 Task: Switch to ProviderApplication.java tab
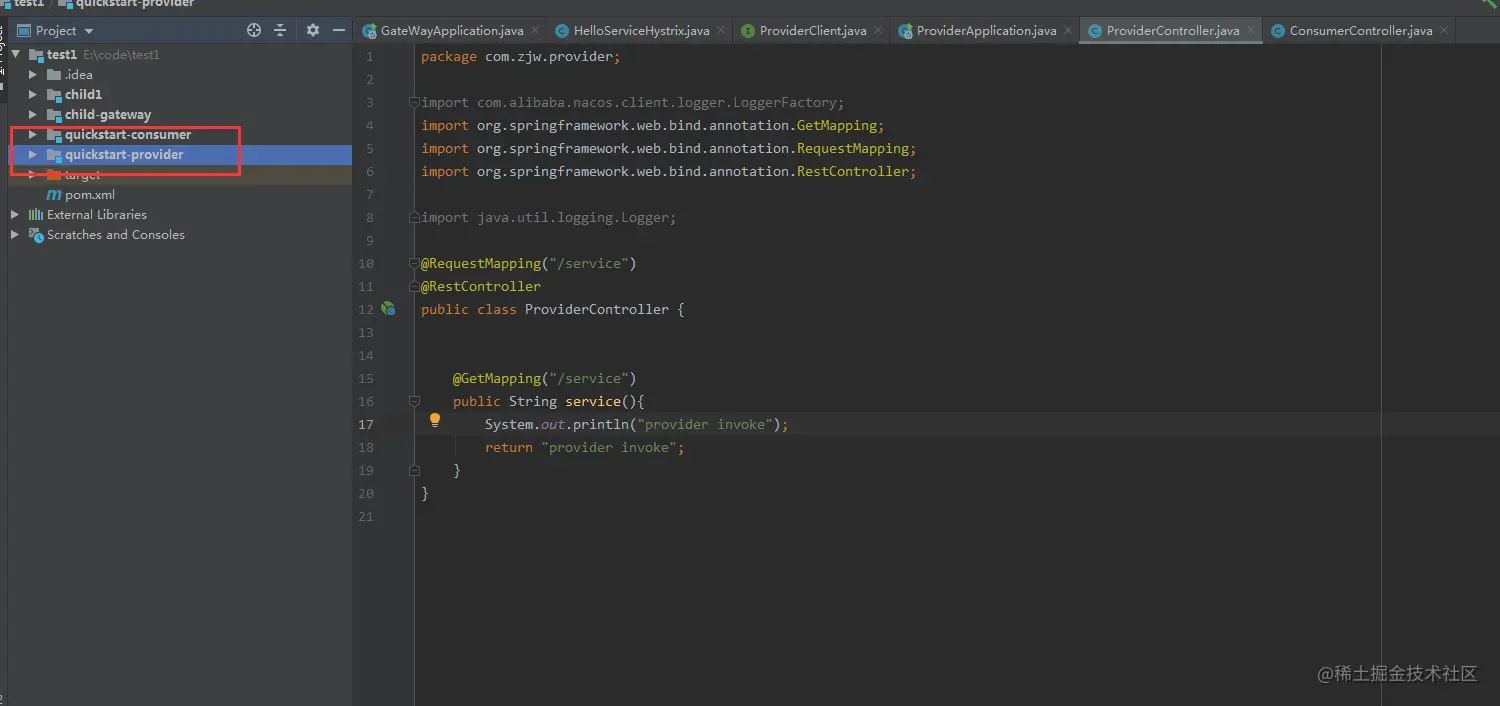[987, 31]
